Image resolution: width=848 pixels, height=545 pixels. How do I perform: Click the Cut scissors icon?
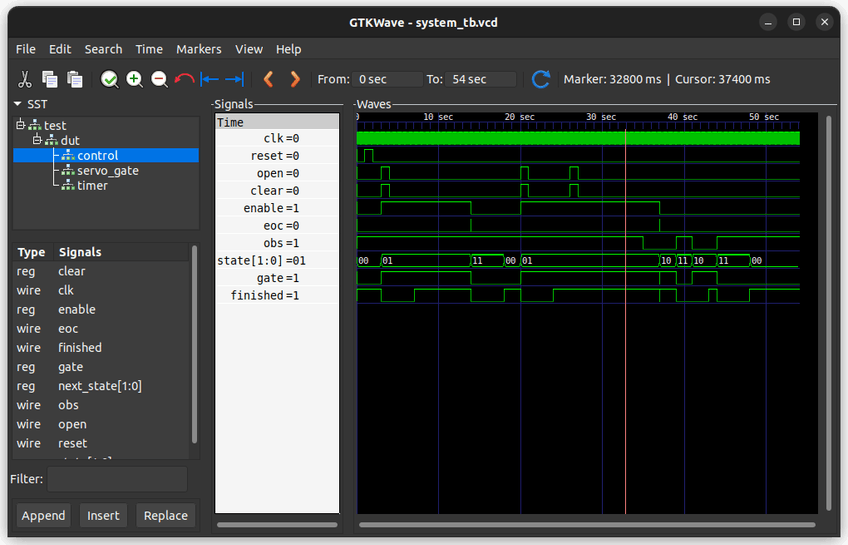point(25,79)
